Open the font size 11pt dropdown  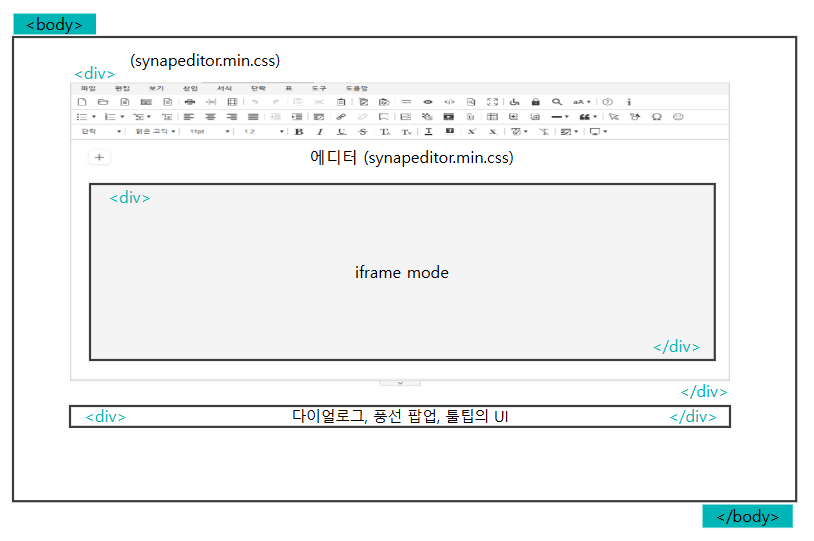[209, 132]
